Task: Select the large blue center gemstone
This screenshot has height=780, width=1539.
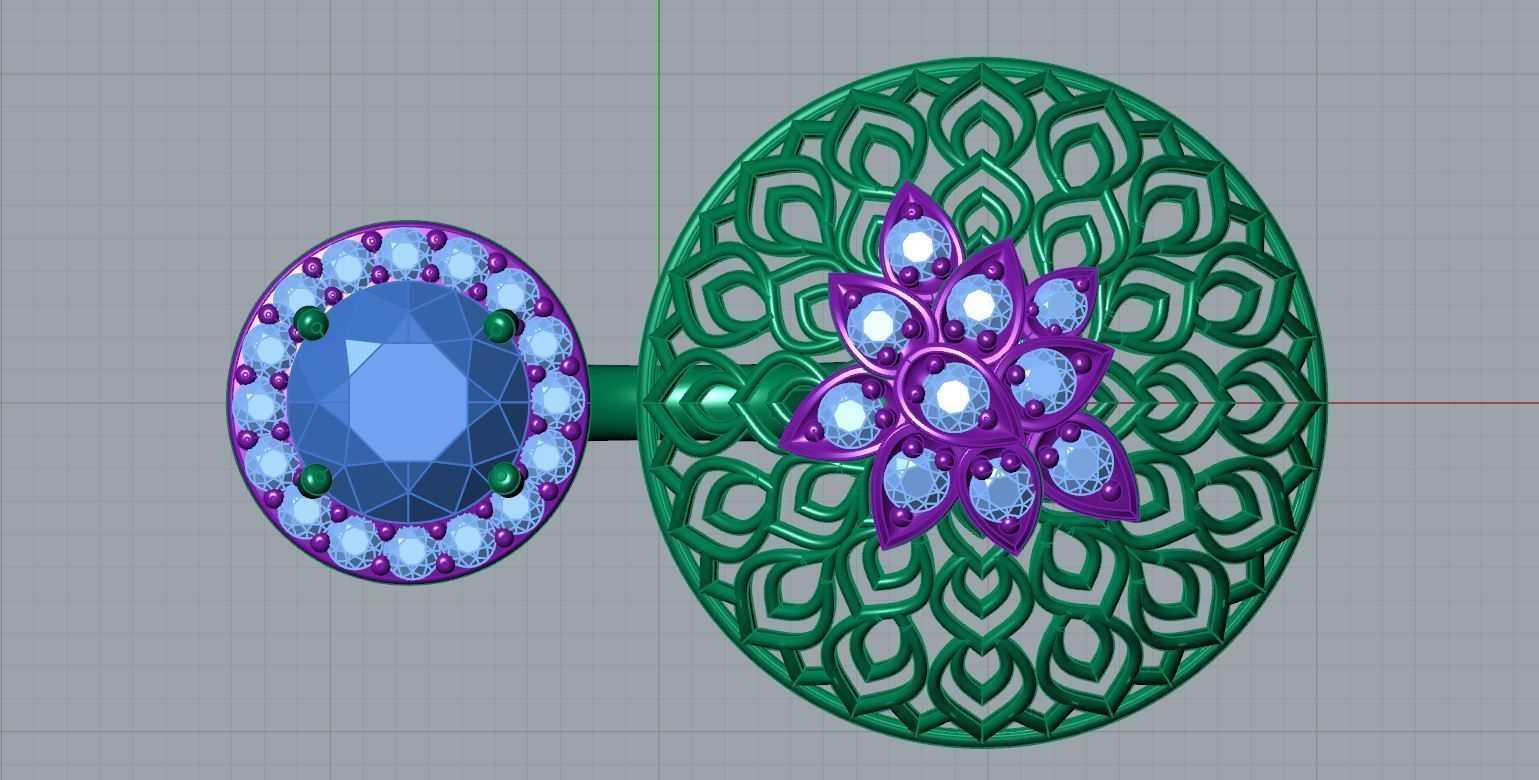Action: [x=408, y=402]
